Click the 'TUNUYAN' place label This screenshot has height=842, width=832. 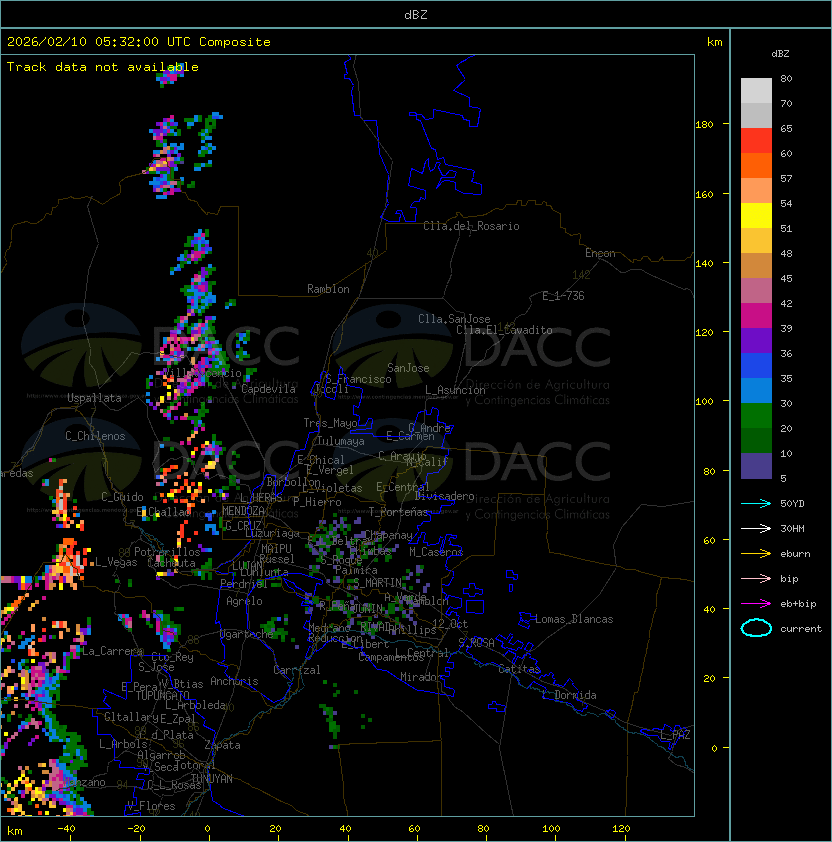tap(212, 779)
